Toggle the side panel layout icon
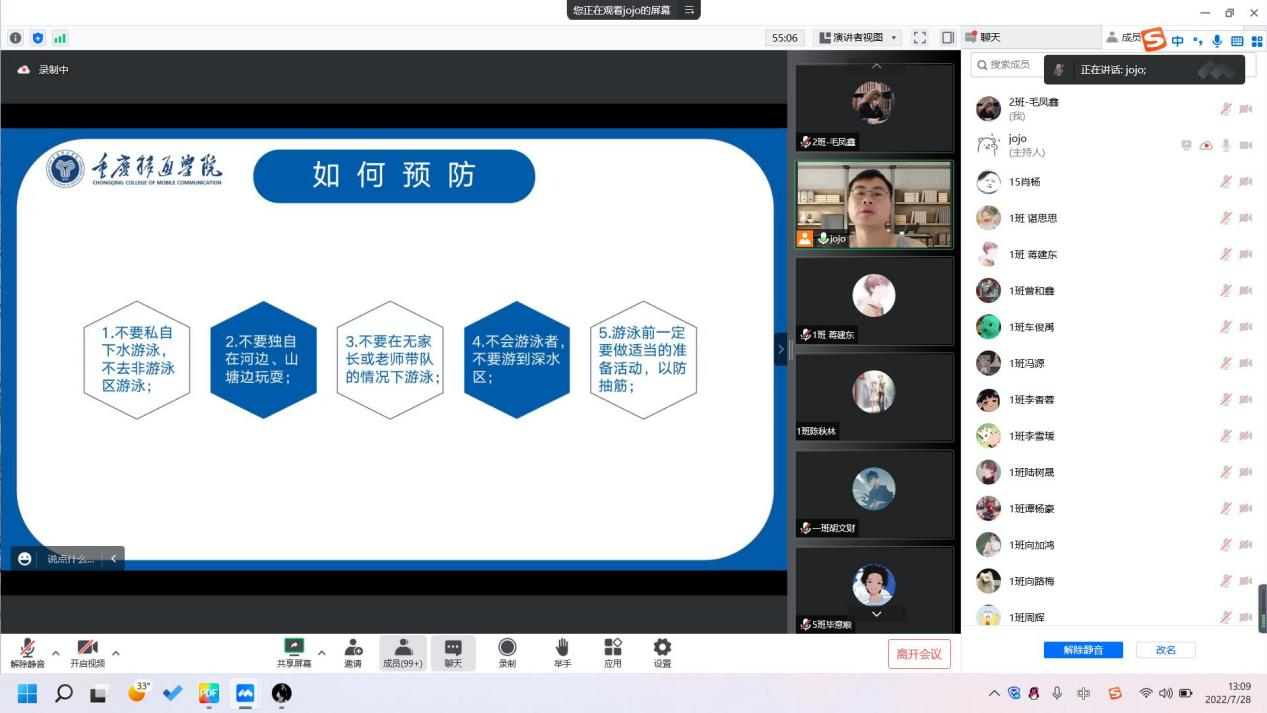Screen dimensions: 1267x713 947,38
